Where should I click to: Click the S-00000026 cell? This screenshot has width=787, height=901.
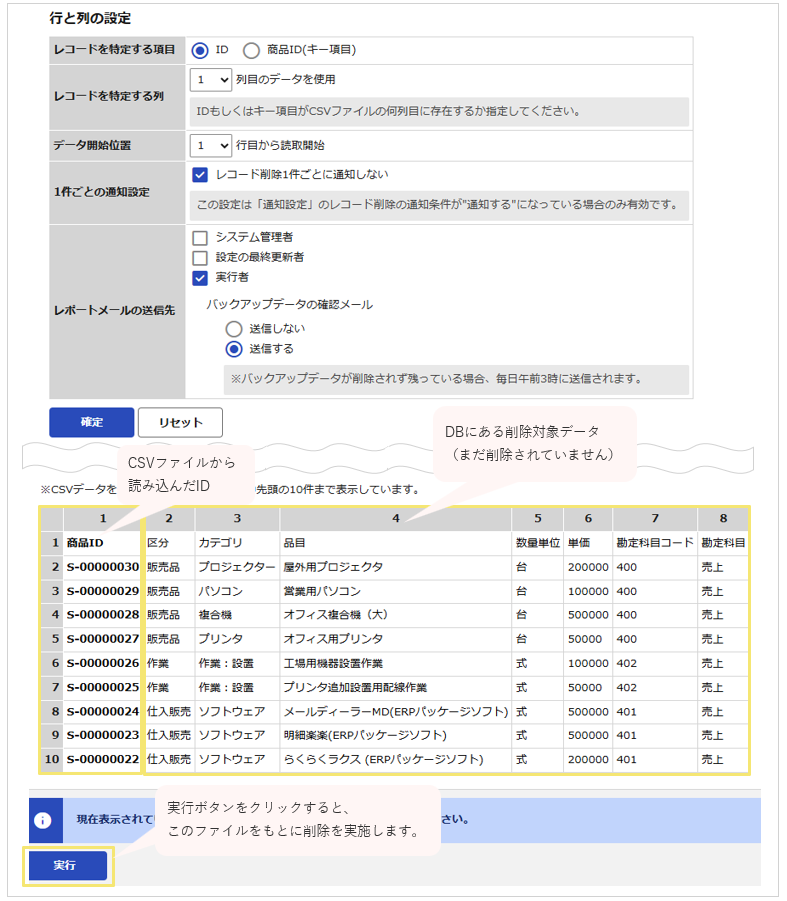pyautogui.click(x=102, y=664)
